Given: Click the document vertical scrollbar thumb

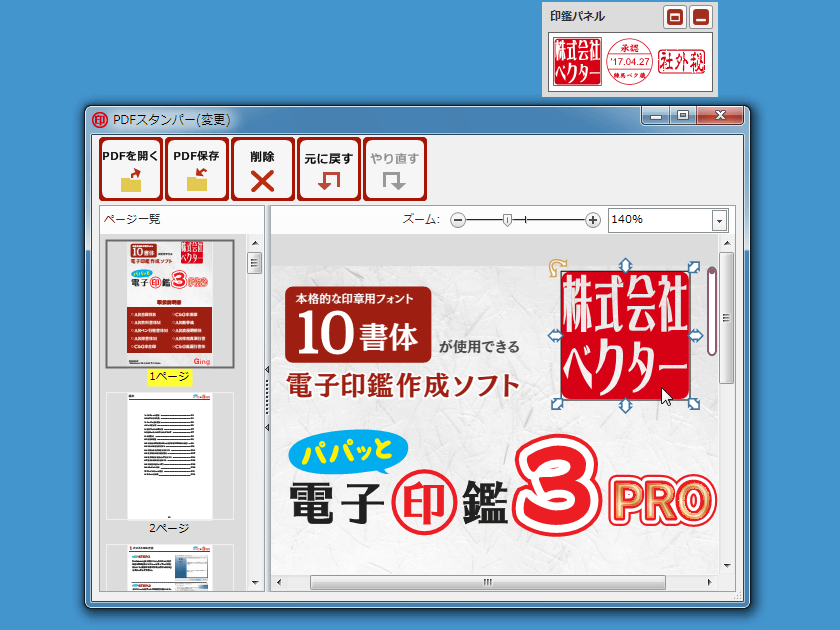Looking at the screenshot, I should (x=726, y=318).
